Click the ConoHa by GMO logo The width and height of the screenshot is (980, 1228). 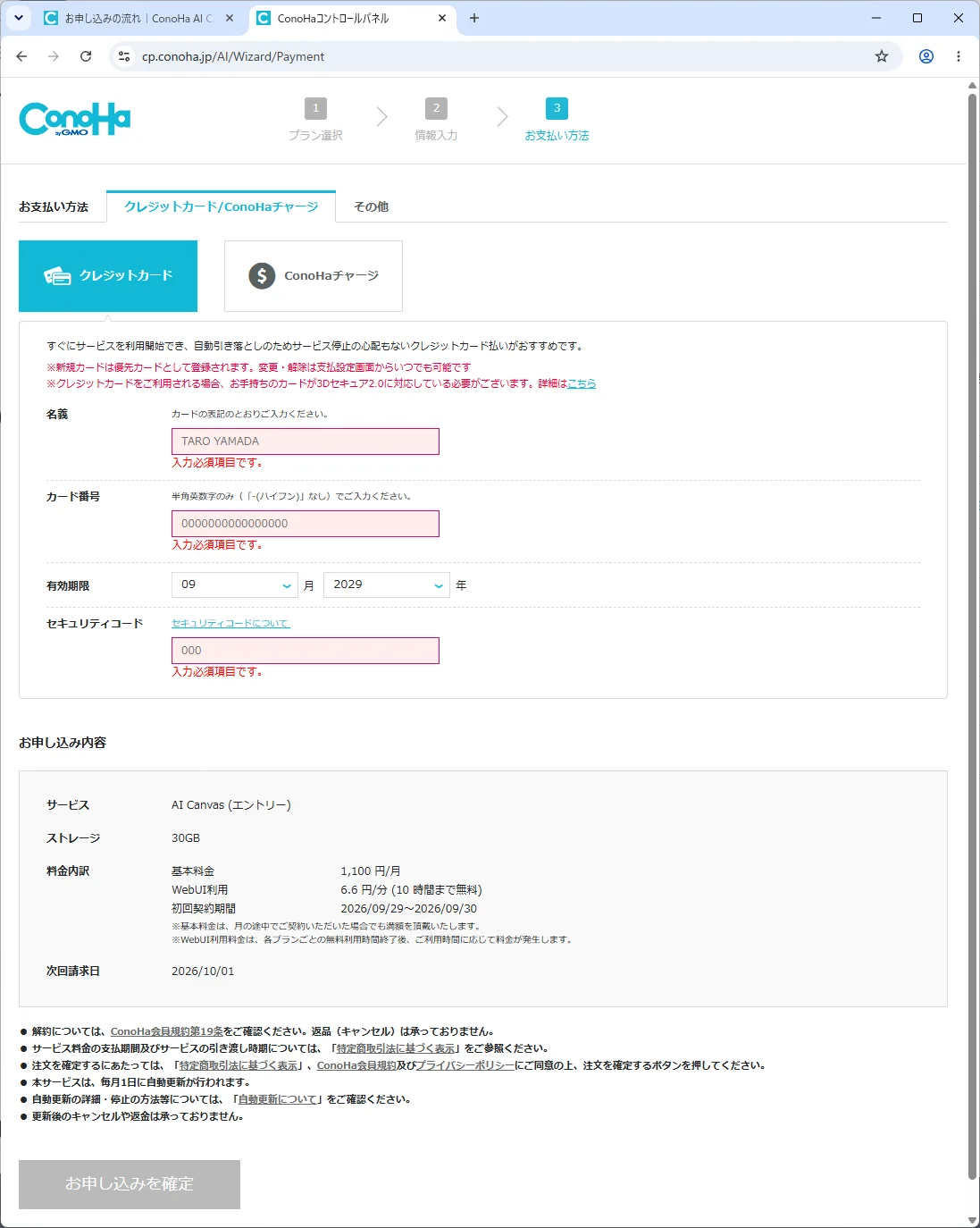click(x=75, y=119)
